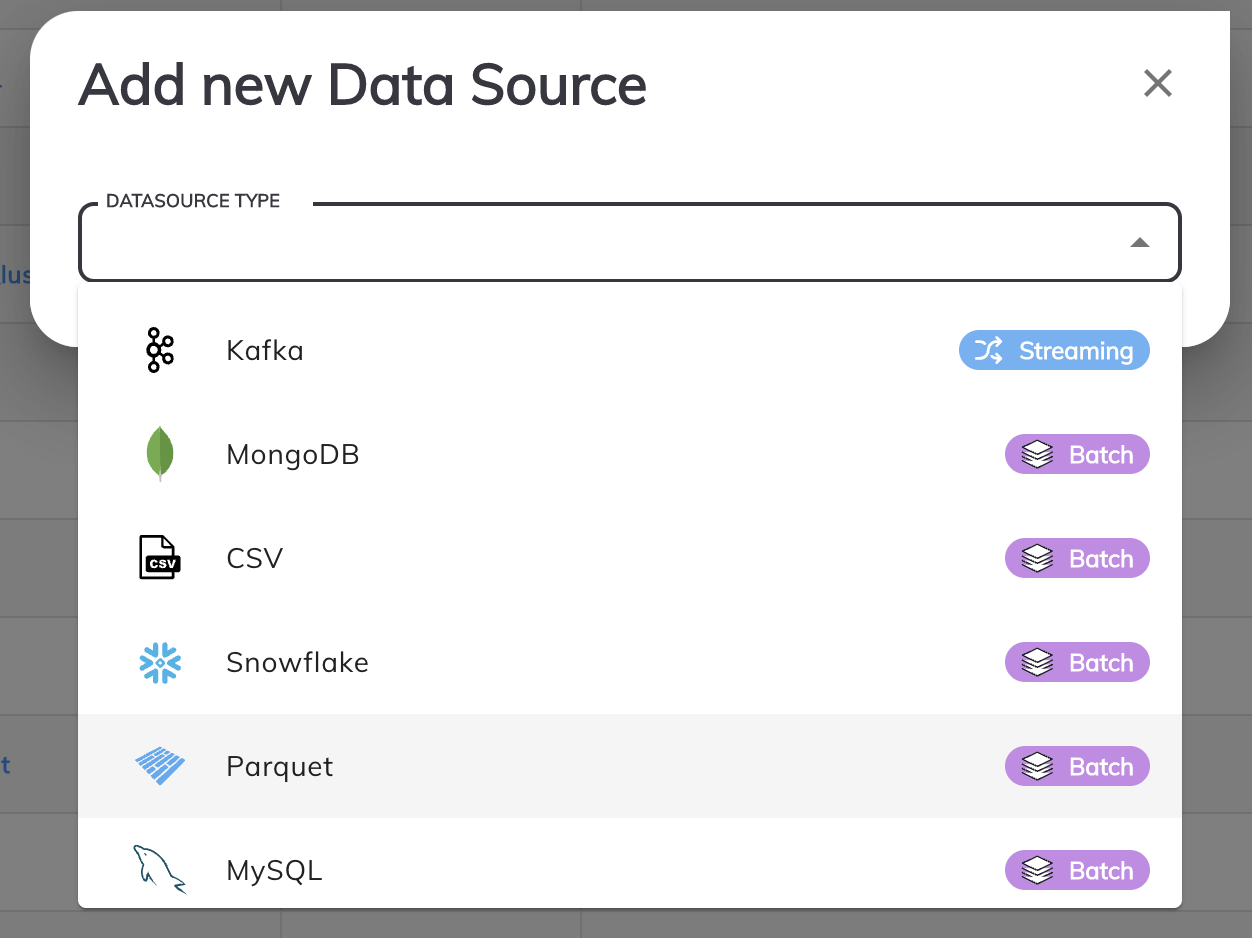Image resolution: width=1252 pixels, height=938 pixels.
Task: Close the Add new Data Source dialog
Action: (x=1157, y=84)
